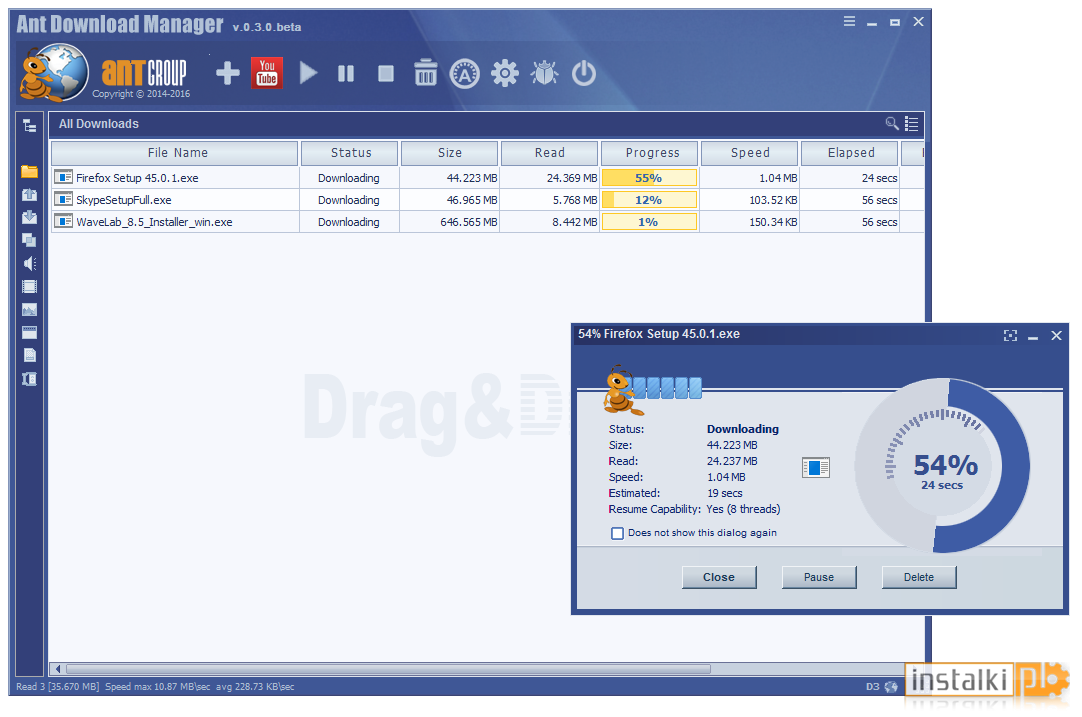
Task: Start downloads with the play icon
Action: click(308, 73)
